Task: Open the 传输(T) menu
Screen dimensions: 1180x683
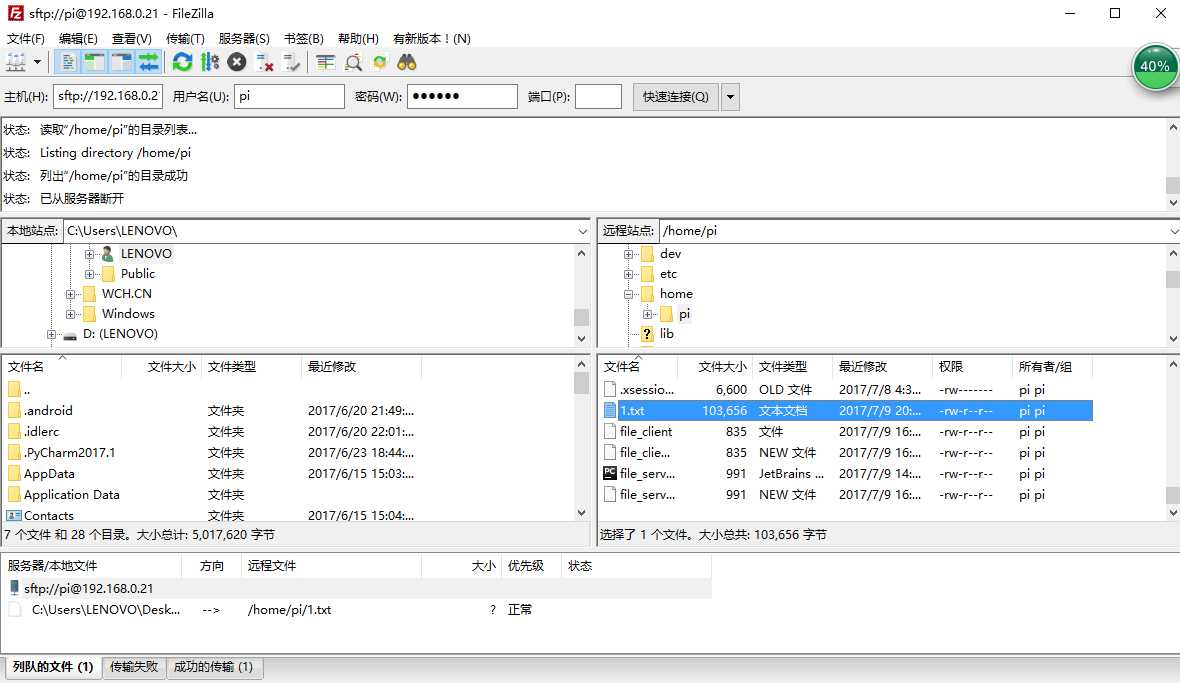Action: (185, 38)
